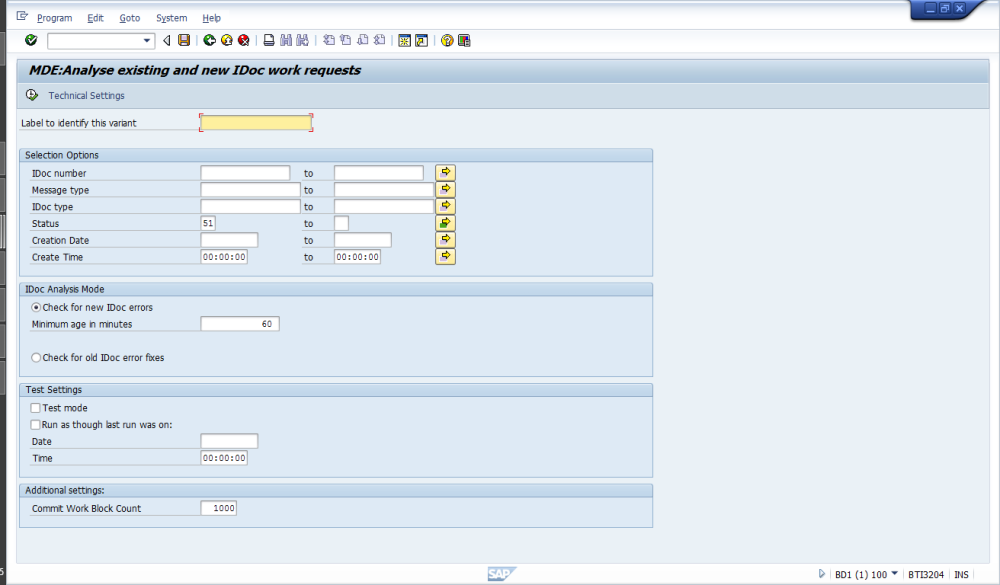Open the Goto menu
This screenshot has height=585, width=1000.
129,18
